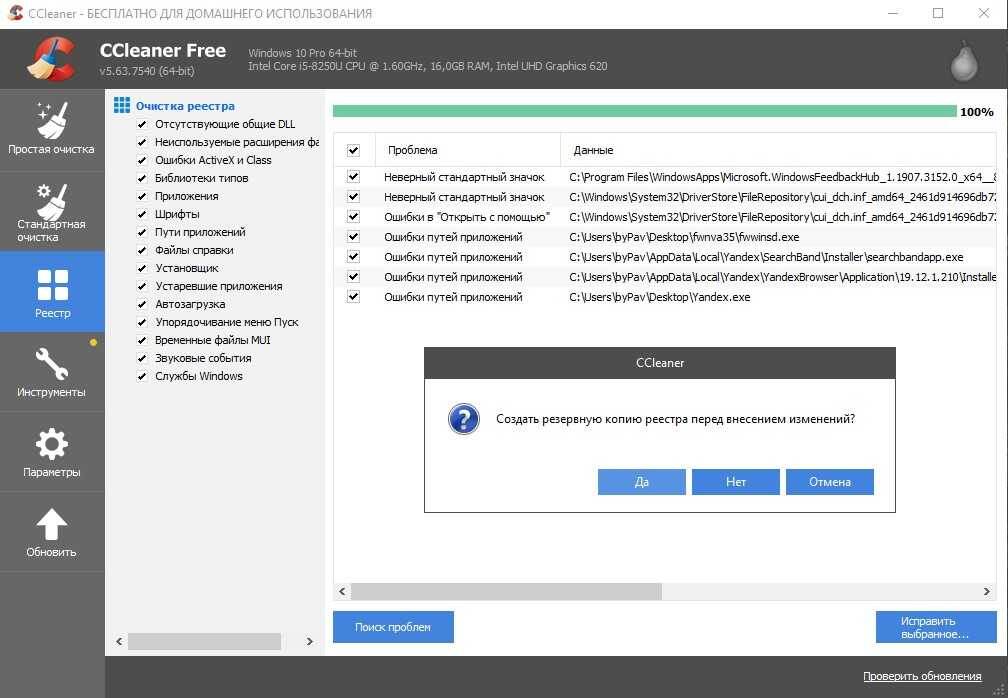This screenshot has height=698, width=1008.
Task: Uncheck the Yandex.exe path error entry
Action: click(x=353, y=297)
